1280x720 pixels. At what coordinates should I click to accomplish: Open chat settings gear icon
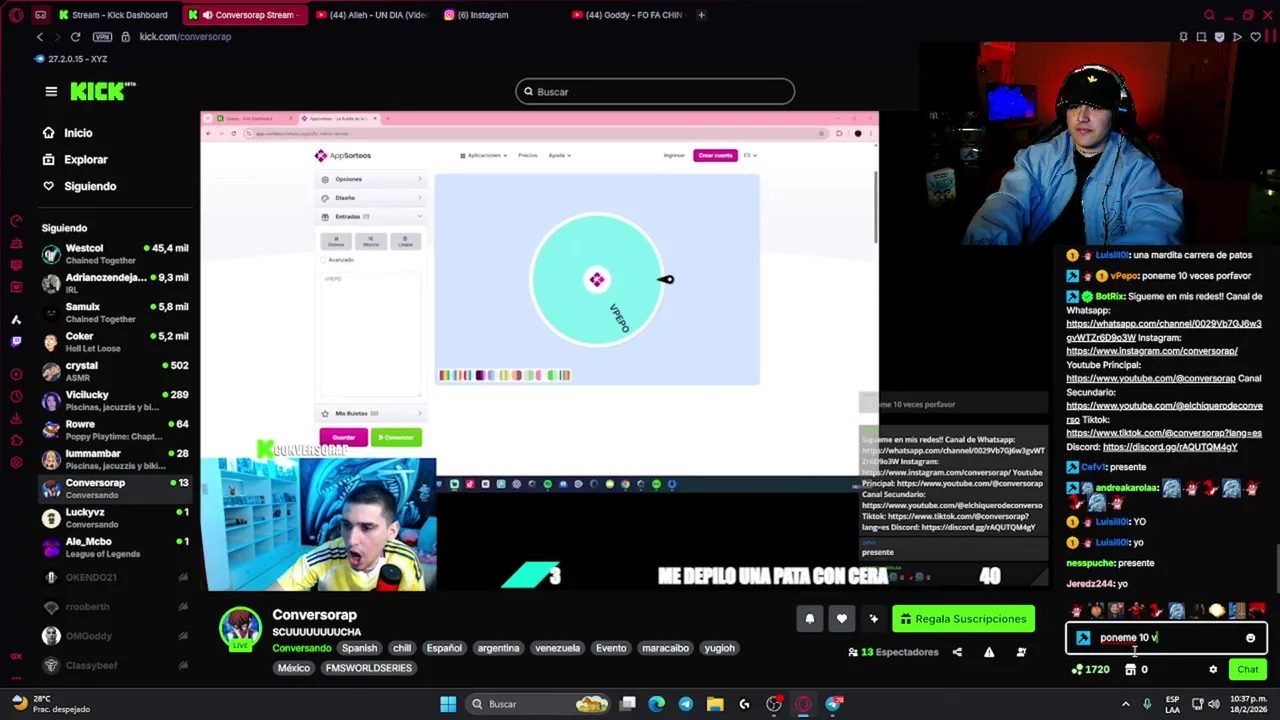click(1213, 670)
